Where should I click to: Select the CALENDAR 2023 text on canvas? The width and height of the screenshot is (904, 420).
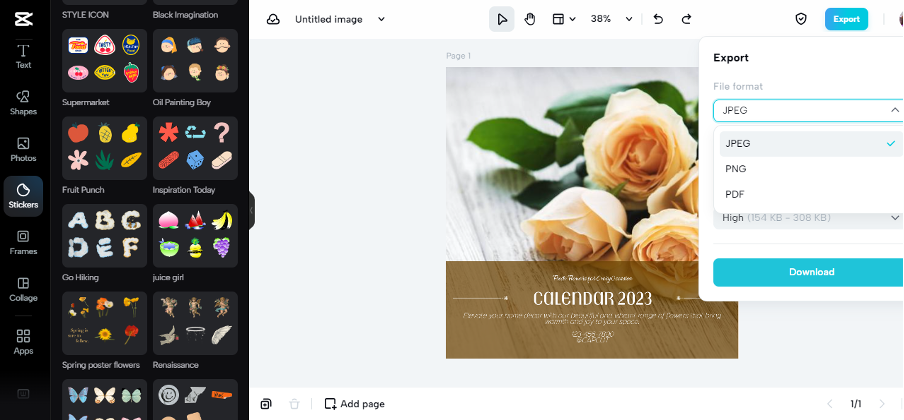pyautogui.click(x=592, y=298)
